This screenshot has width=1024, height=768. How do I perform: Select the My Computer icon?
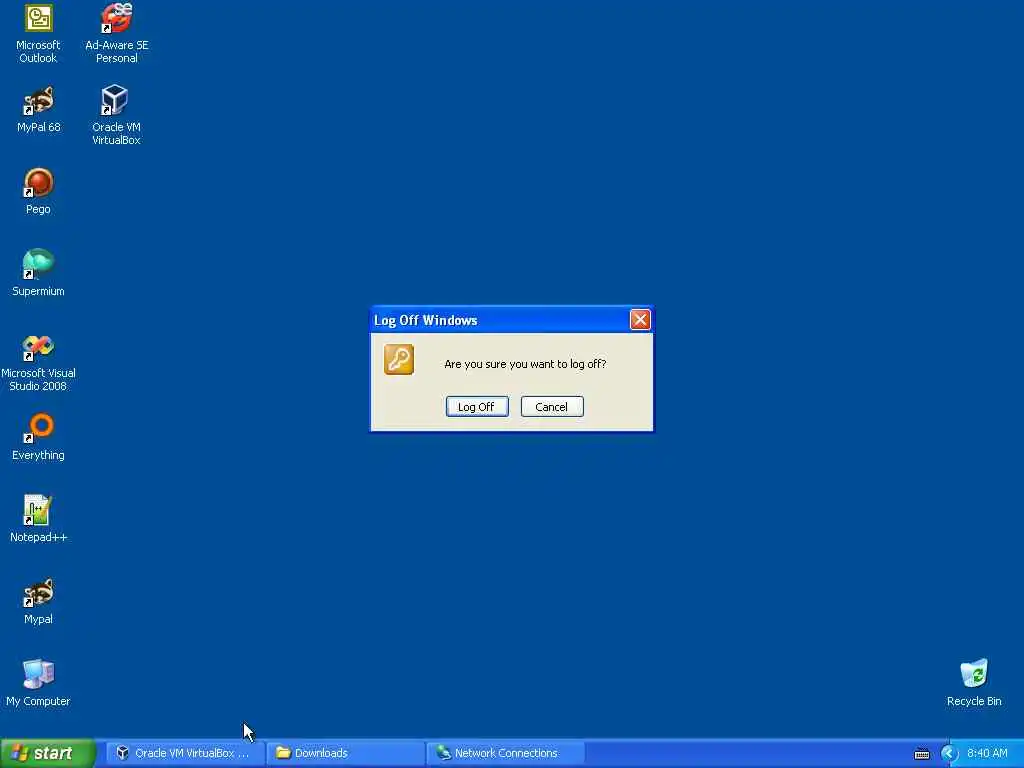tap(39, 683)
